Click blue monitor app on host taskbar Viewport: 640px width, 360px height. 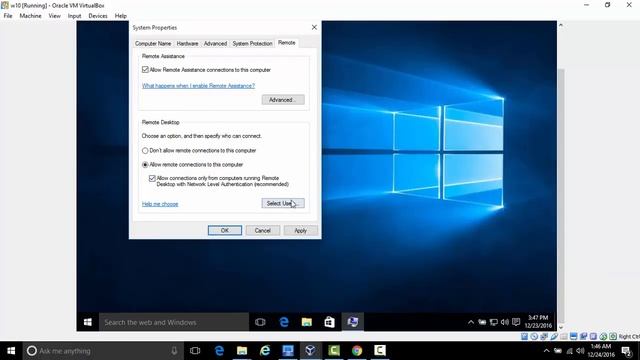pos(288,351)
